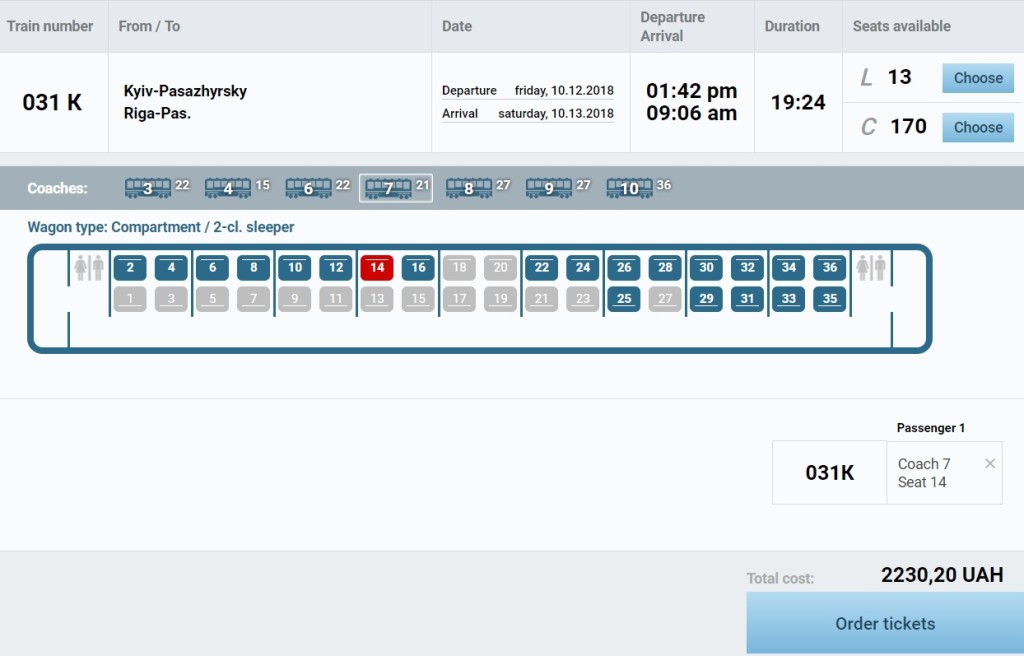Select lower seat 25
The image size is (1024, 656).
[x=624, y=299]
